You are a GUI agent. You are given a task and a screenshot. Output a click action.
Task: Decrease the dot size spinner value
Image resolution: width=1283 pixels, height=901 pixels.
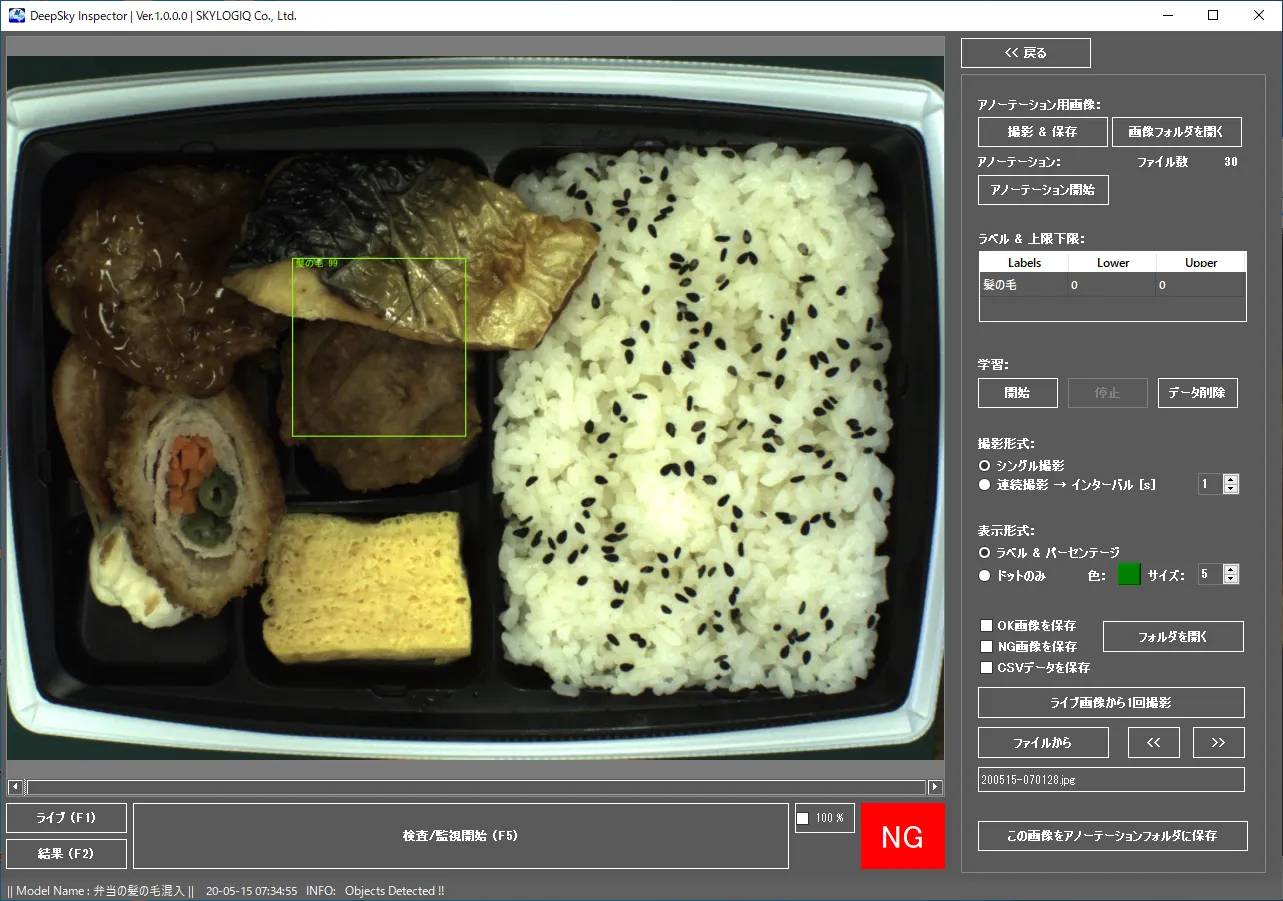coord(1231,579)
